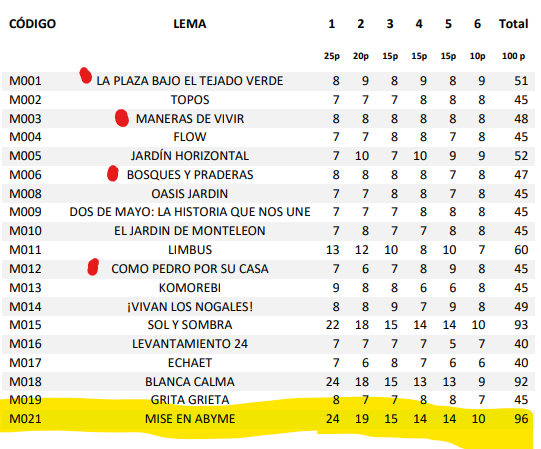Select the GRITA GRIETA entry
Viewport: 541px width, 449px height.
tap(190, 400)
